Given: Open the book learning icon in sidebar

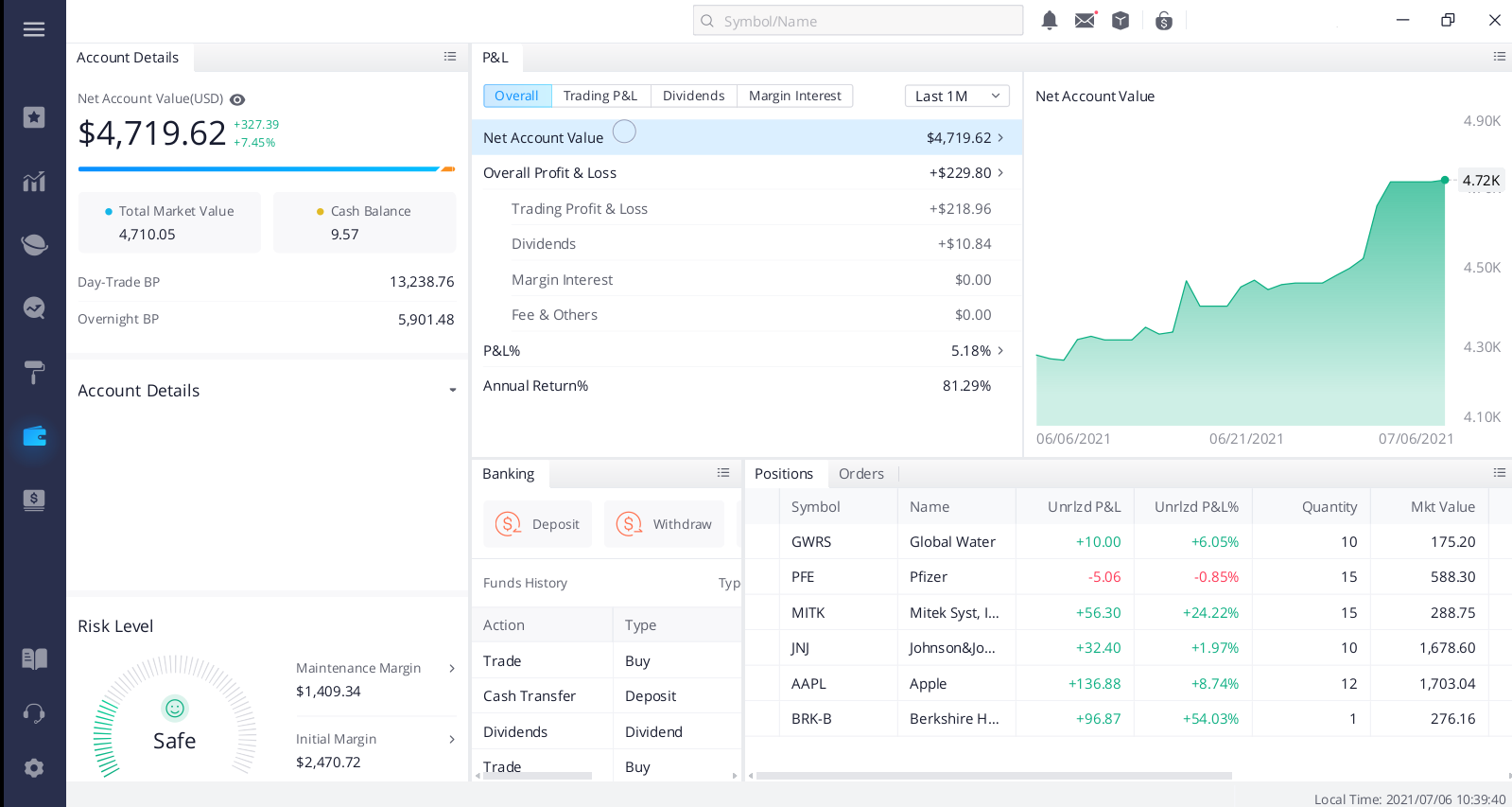Looking at the screenshot, I should [34, 658].
